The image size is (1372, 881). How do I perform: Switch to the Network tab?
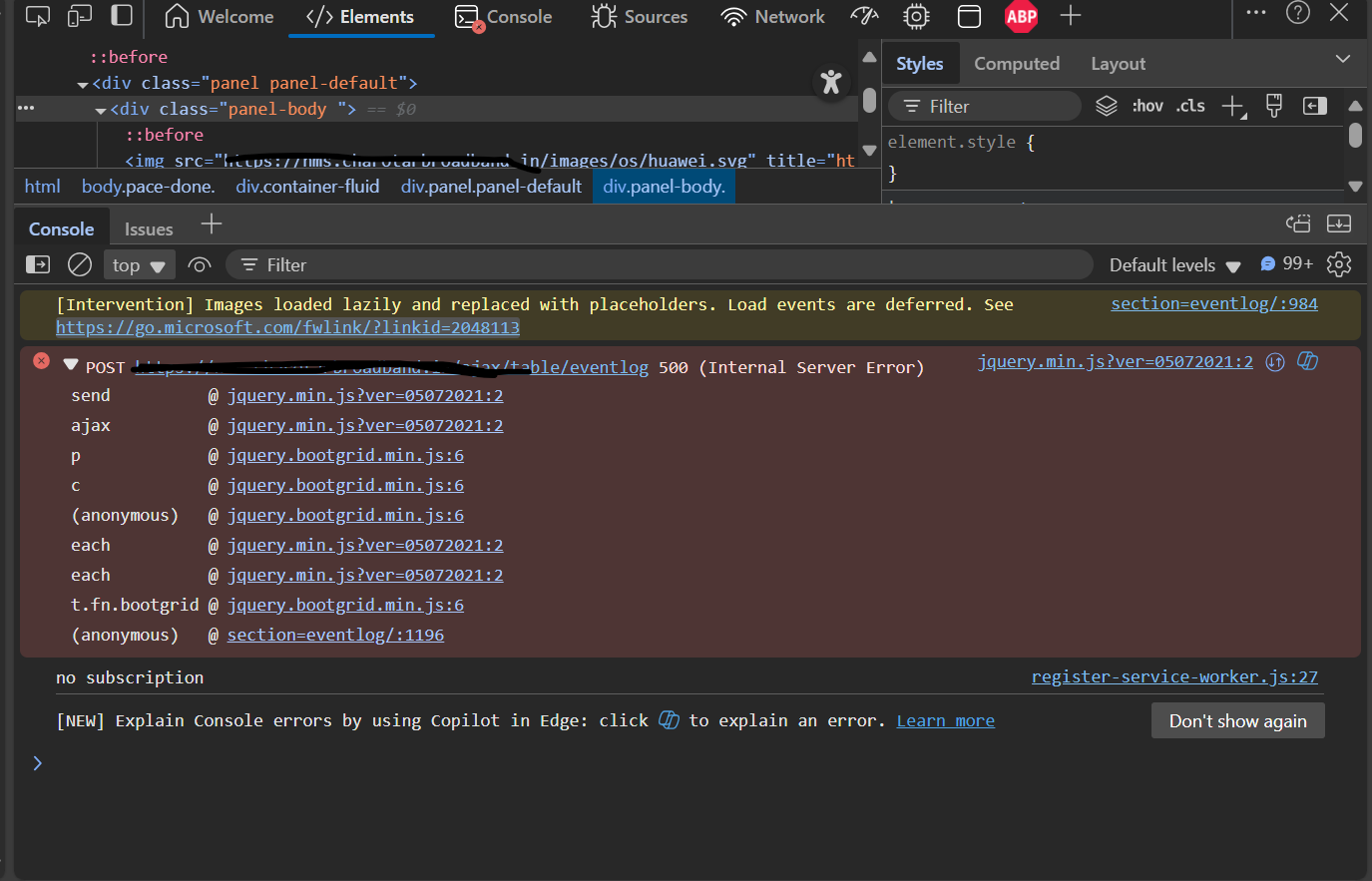click(773, 17)
